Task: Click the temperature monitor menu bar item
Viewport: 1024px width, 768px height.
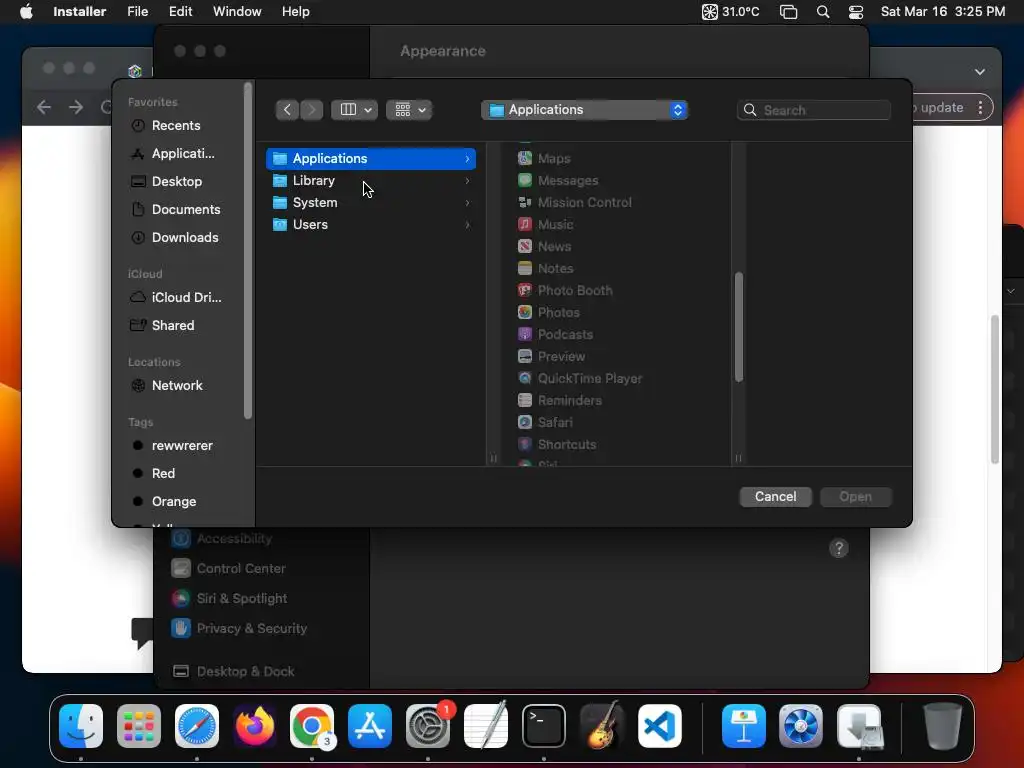Action: 731,12
